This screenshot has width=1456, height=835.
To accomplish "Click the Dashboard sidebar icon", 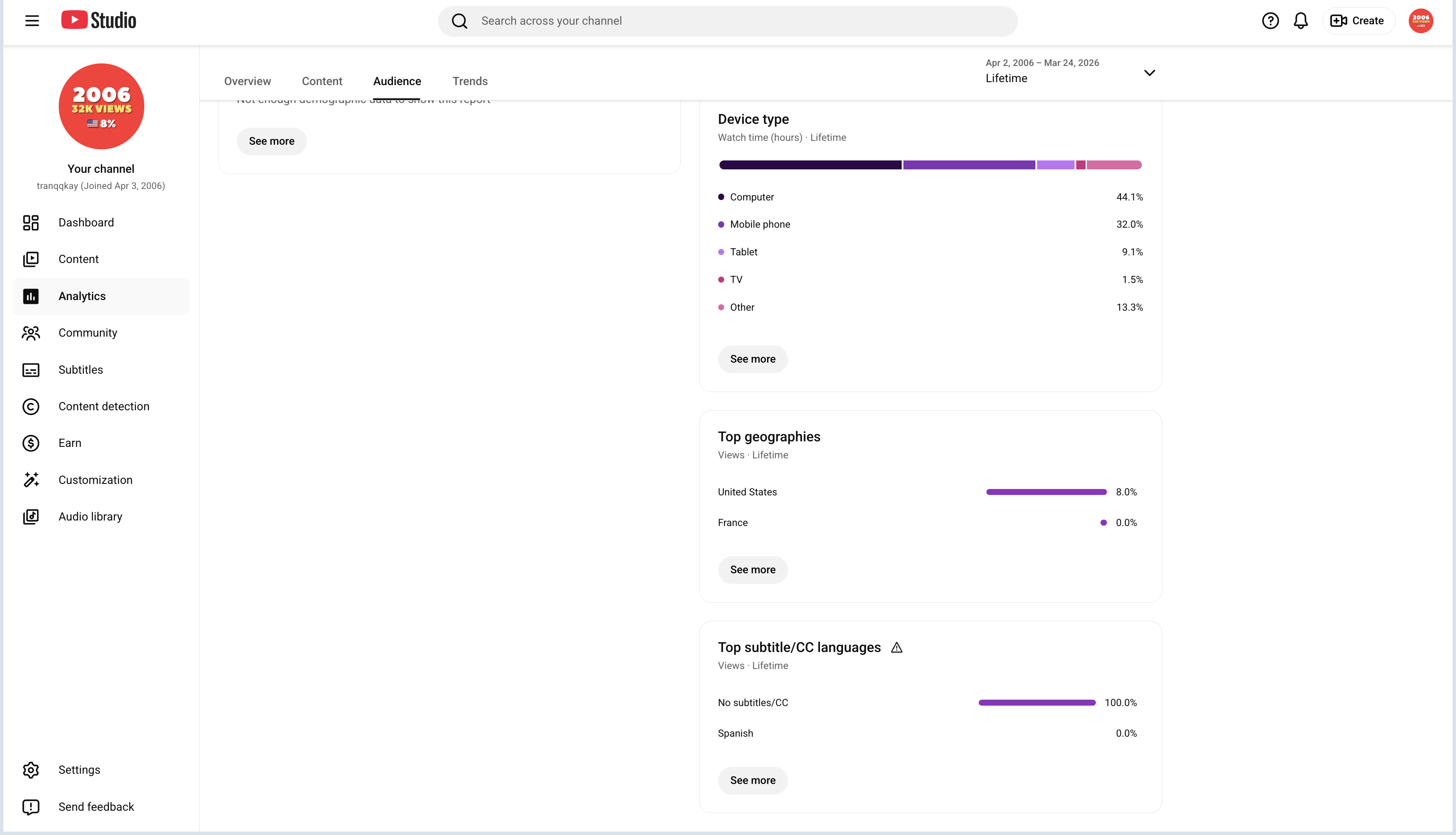I will point(31,223).
